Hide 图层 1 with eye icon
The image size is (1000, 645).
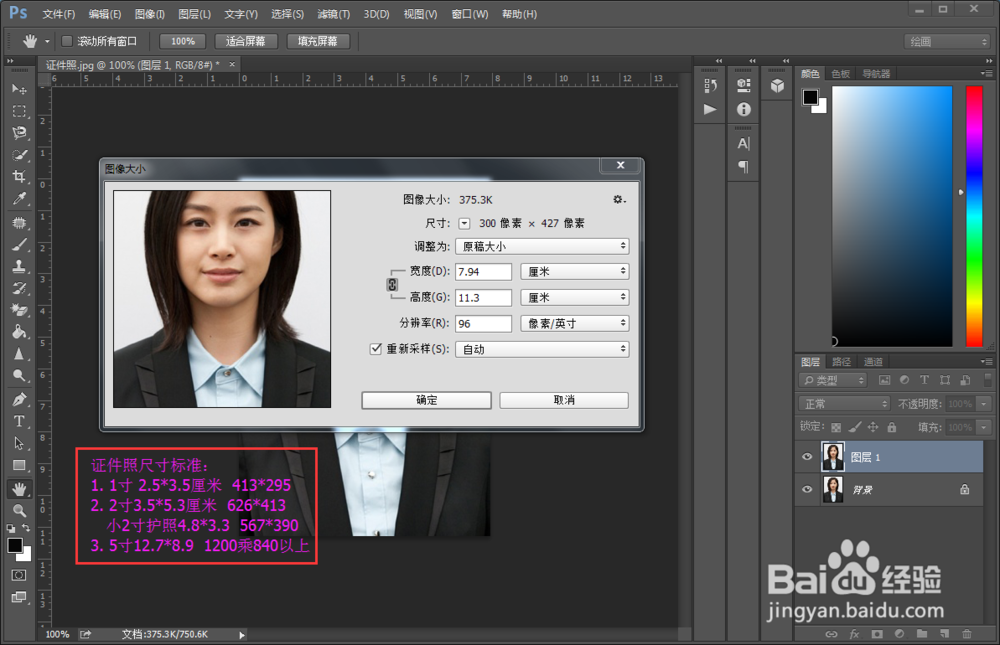[807, 457]
